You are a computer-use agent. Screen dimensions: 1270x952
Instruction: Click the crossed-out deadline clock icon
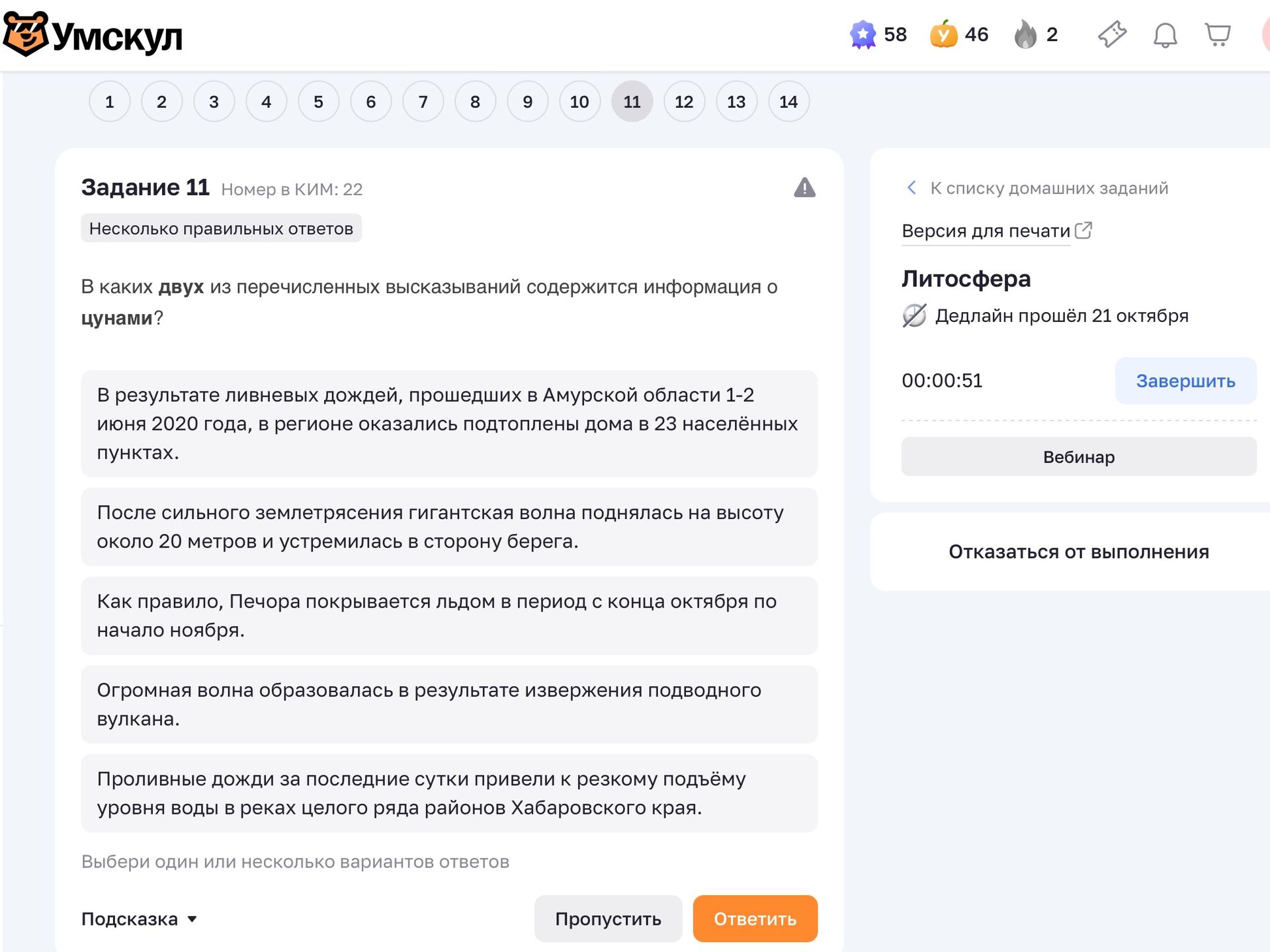tap(914, 315)
